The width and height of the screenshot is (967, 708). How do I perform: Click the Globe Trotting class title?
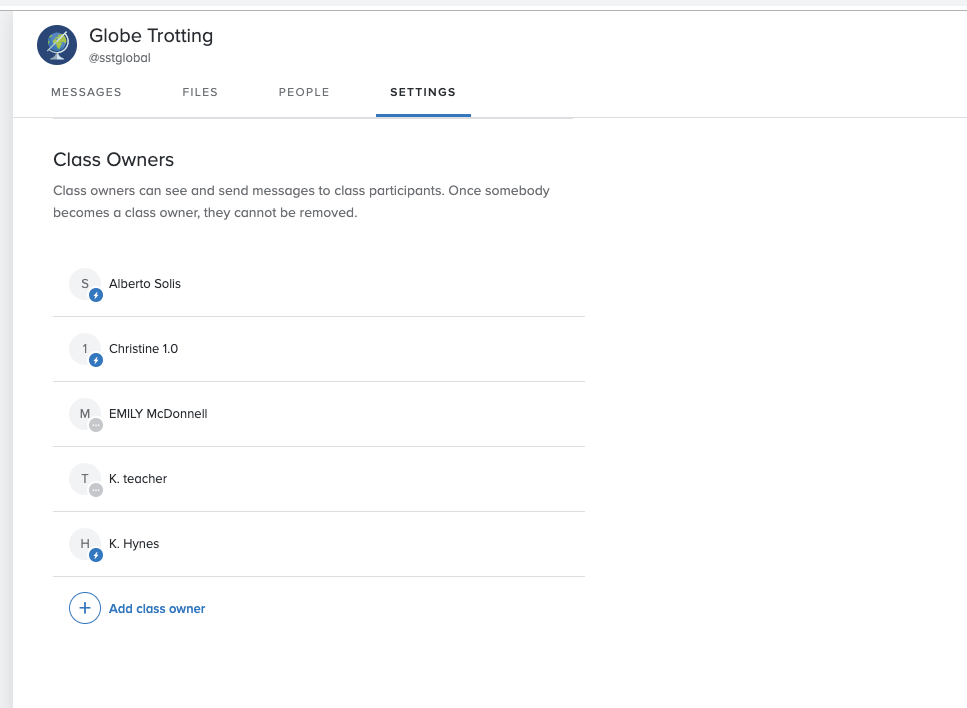(151, 36)
